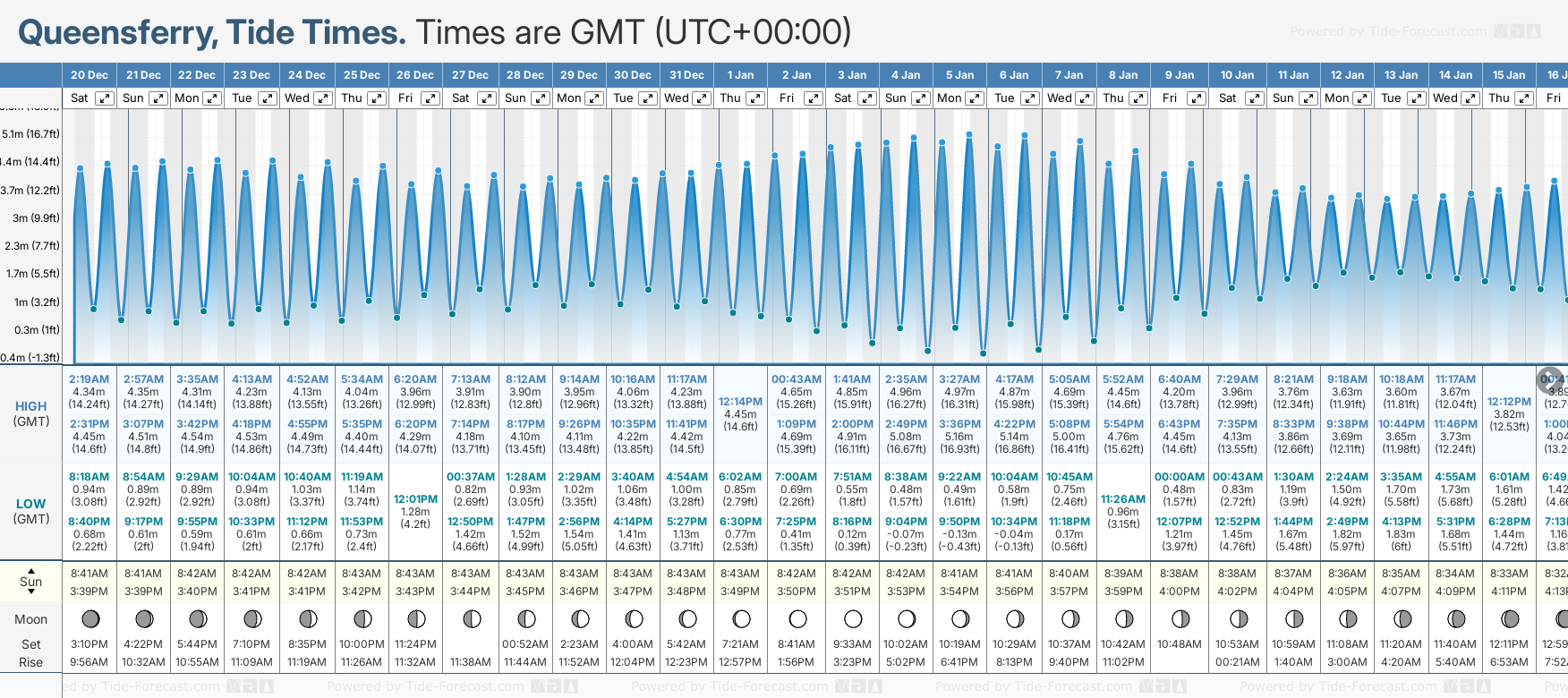Viewport: 1568px width, 698px height.
Task: Click the Queensferry, Tide Times heading
Action: click(x=212, y=32)
